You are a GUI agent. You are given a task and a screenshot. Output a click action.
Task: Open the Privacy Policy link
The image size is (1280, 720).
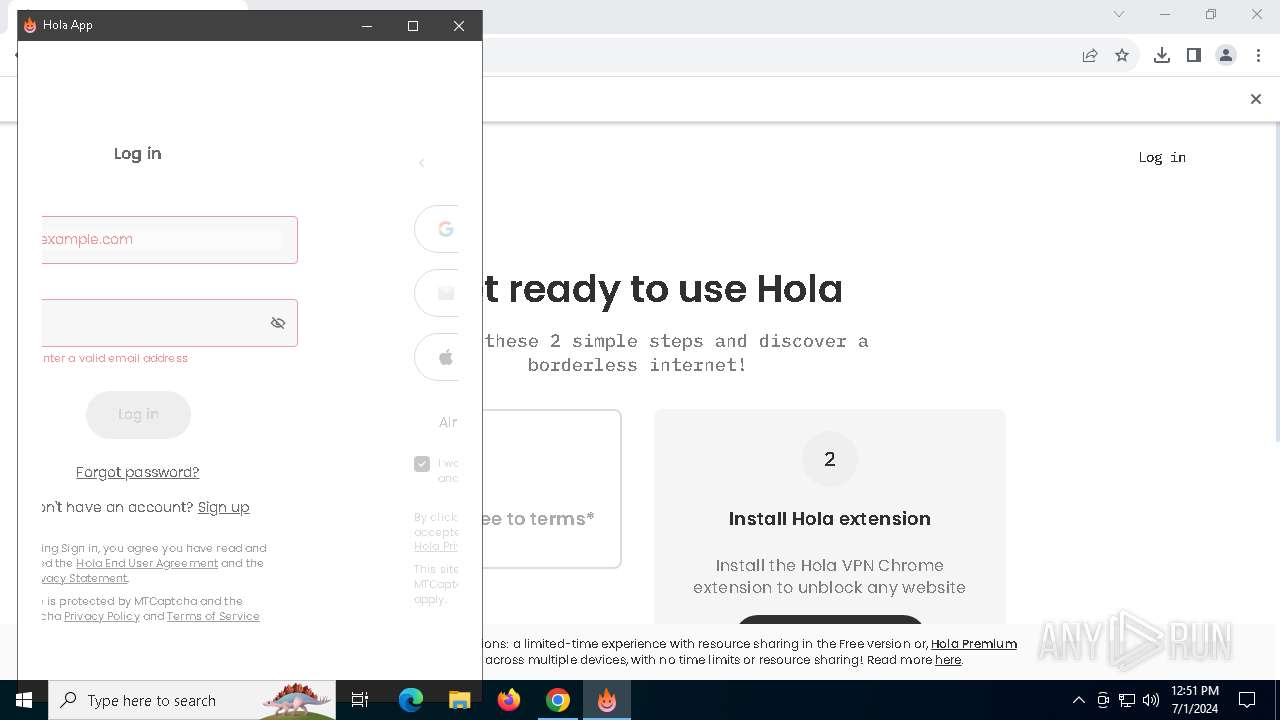pyautogui.click(x=102, y=616)
